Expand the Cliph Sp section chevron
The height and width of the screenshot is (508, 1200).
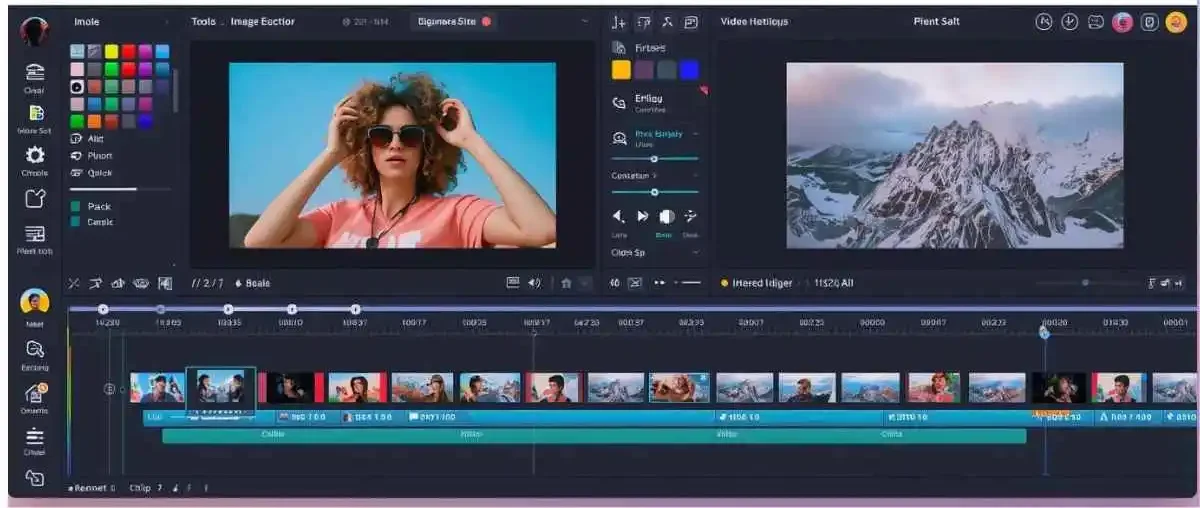coord(696,253)
